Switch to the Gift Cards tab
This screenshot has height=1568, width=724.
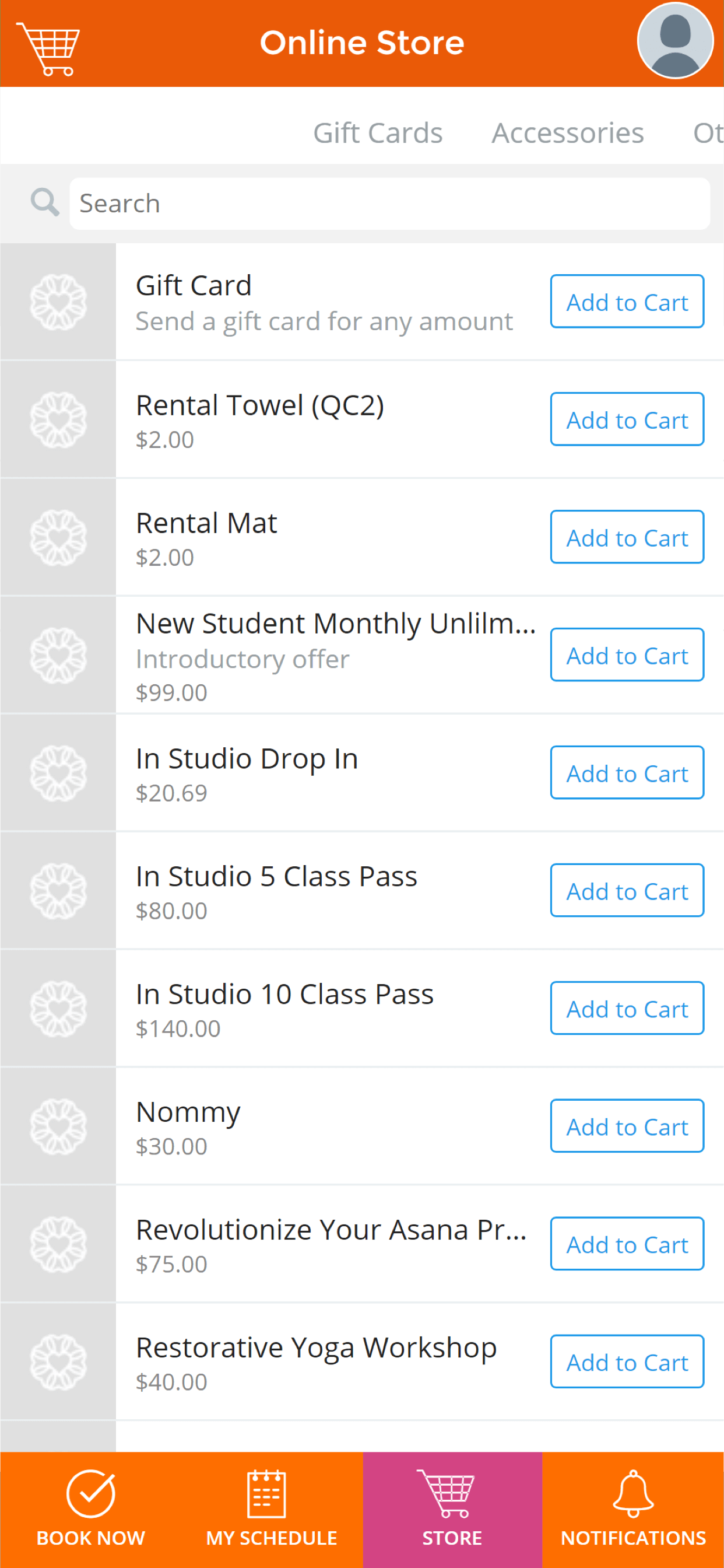point(378,132)
